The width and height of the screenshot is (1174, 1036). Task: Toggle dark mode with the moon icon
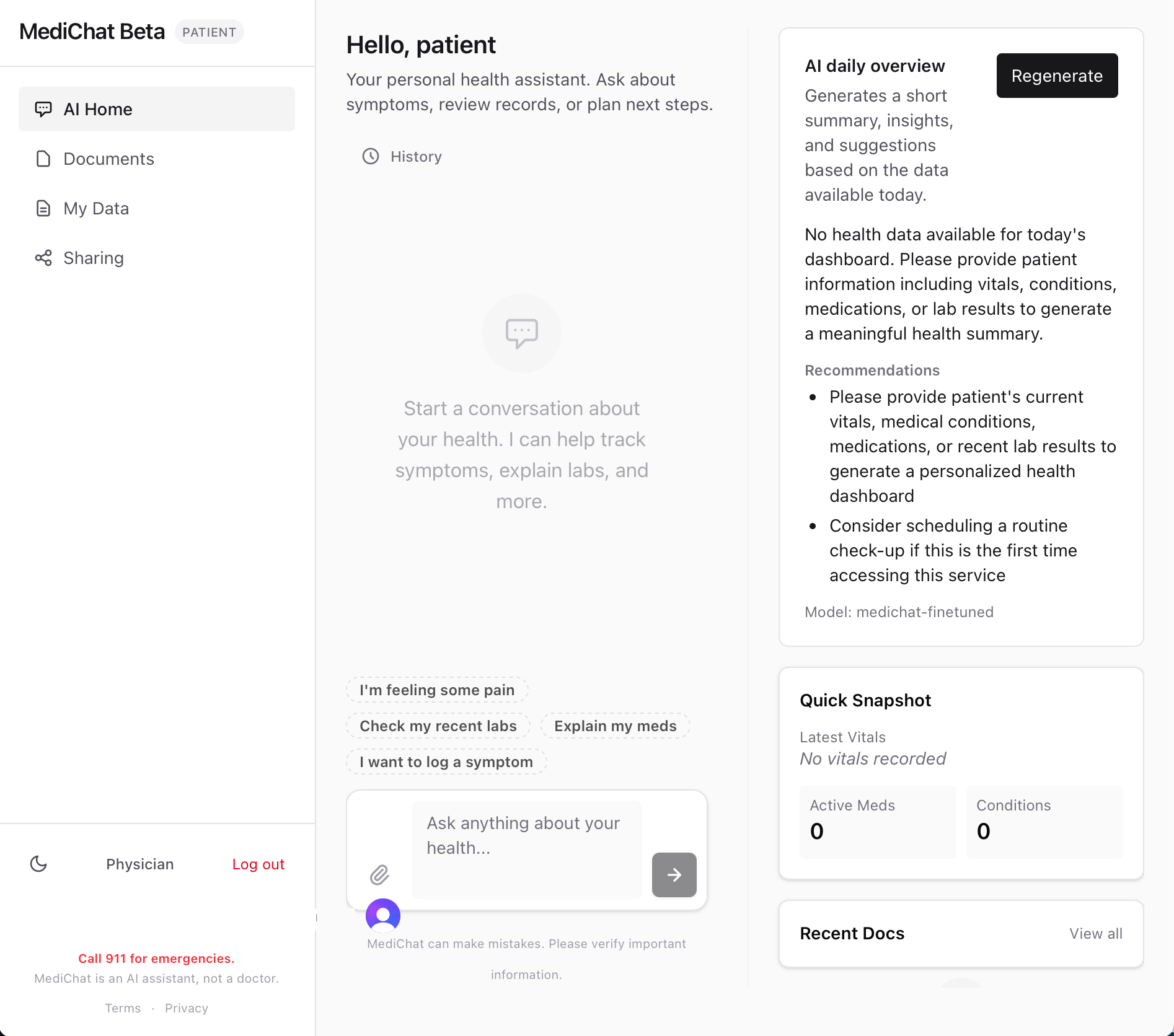39,864
